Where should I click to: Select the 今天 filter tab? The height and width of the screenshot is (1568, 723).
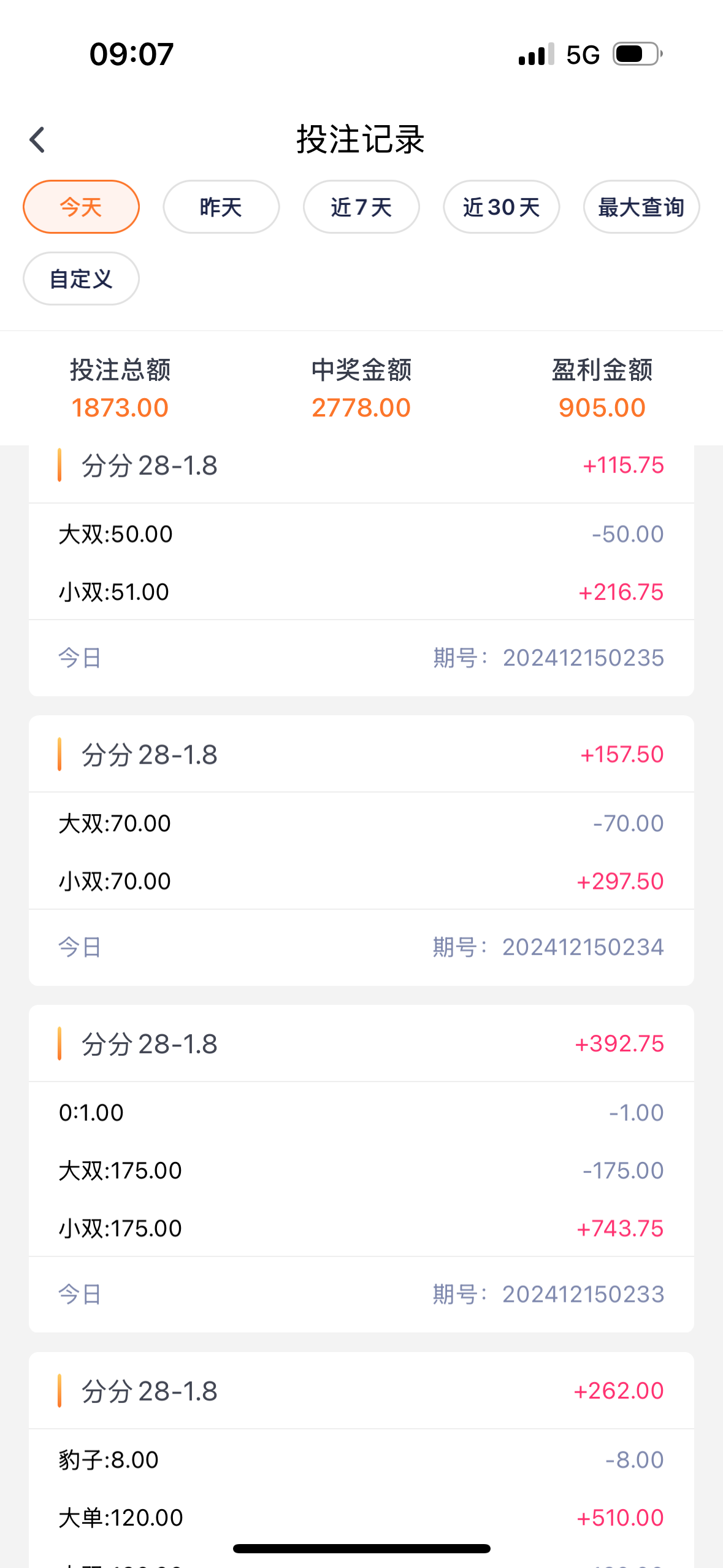click(81, 207)
